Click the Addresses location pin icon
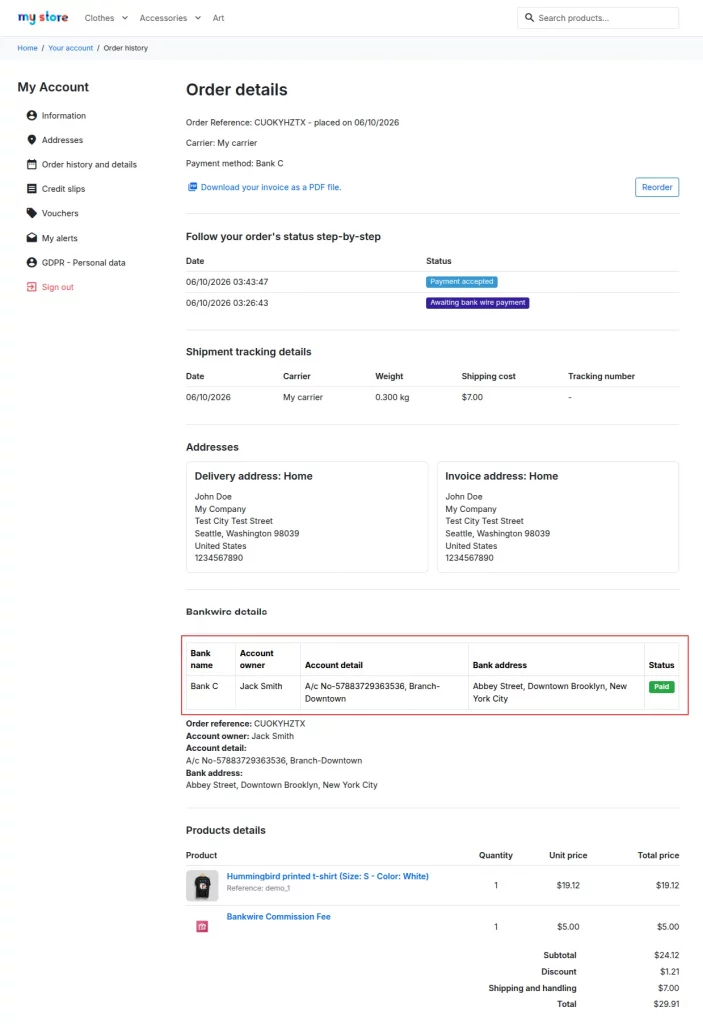703x1024 pixels. tap(31, 140)
